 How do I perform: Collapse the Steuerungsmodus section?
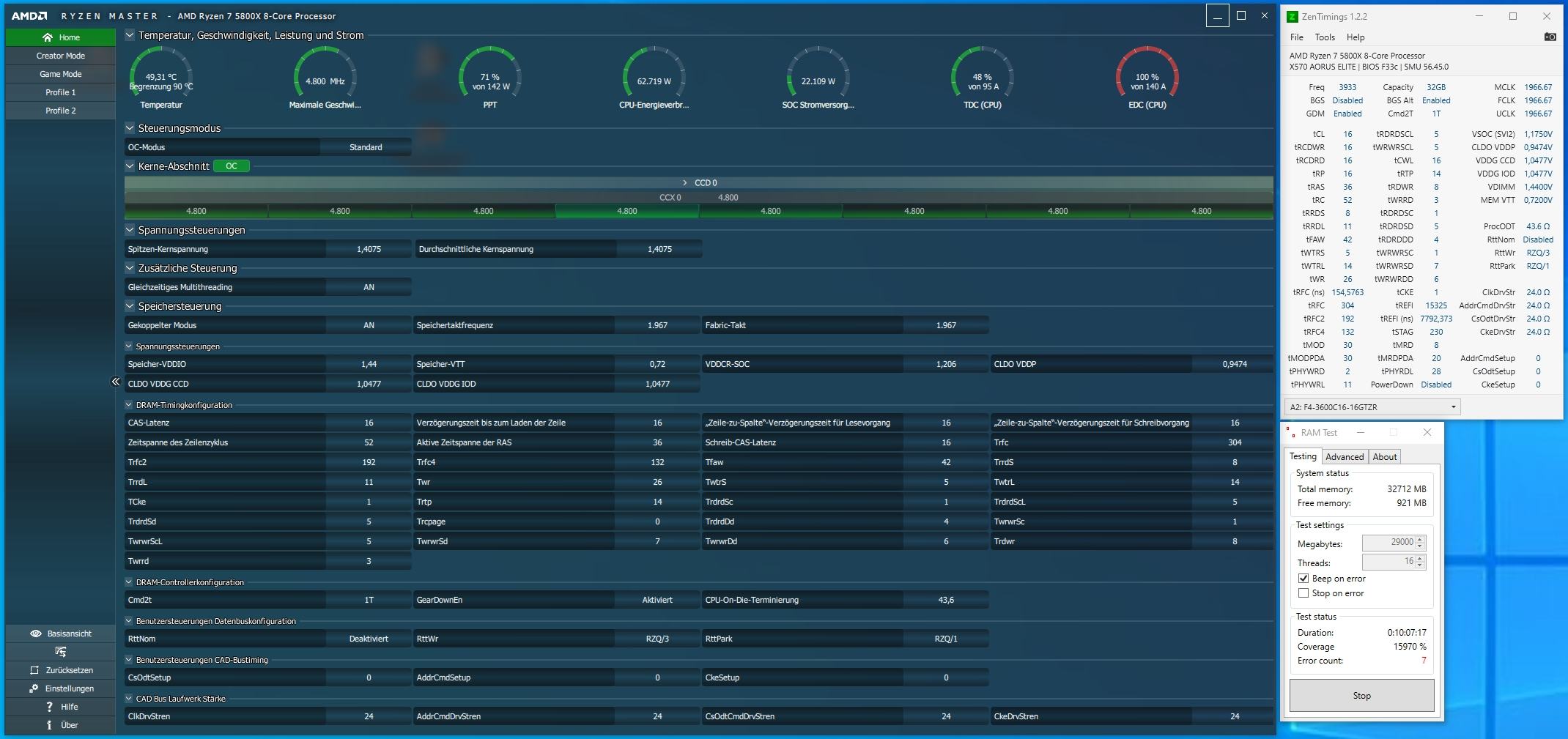point(130,127)
